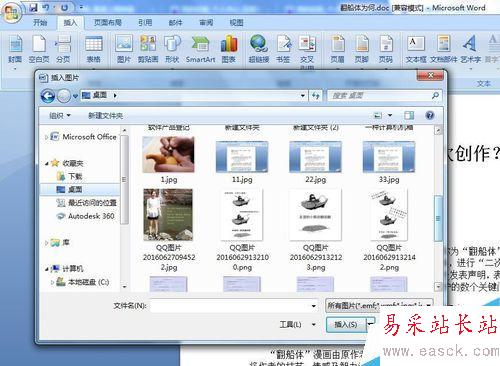Refresh the dialog folder location

point(315,96)
